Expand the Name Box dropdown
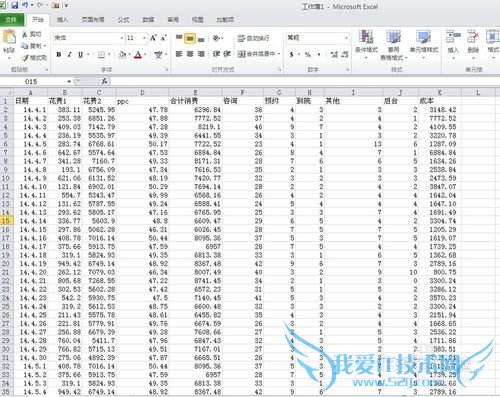Viewport: 500px width, 397px height. 69,81
